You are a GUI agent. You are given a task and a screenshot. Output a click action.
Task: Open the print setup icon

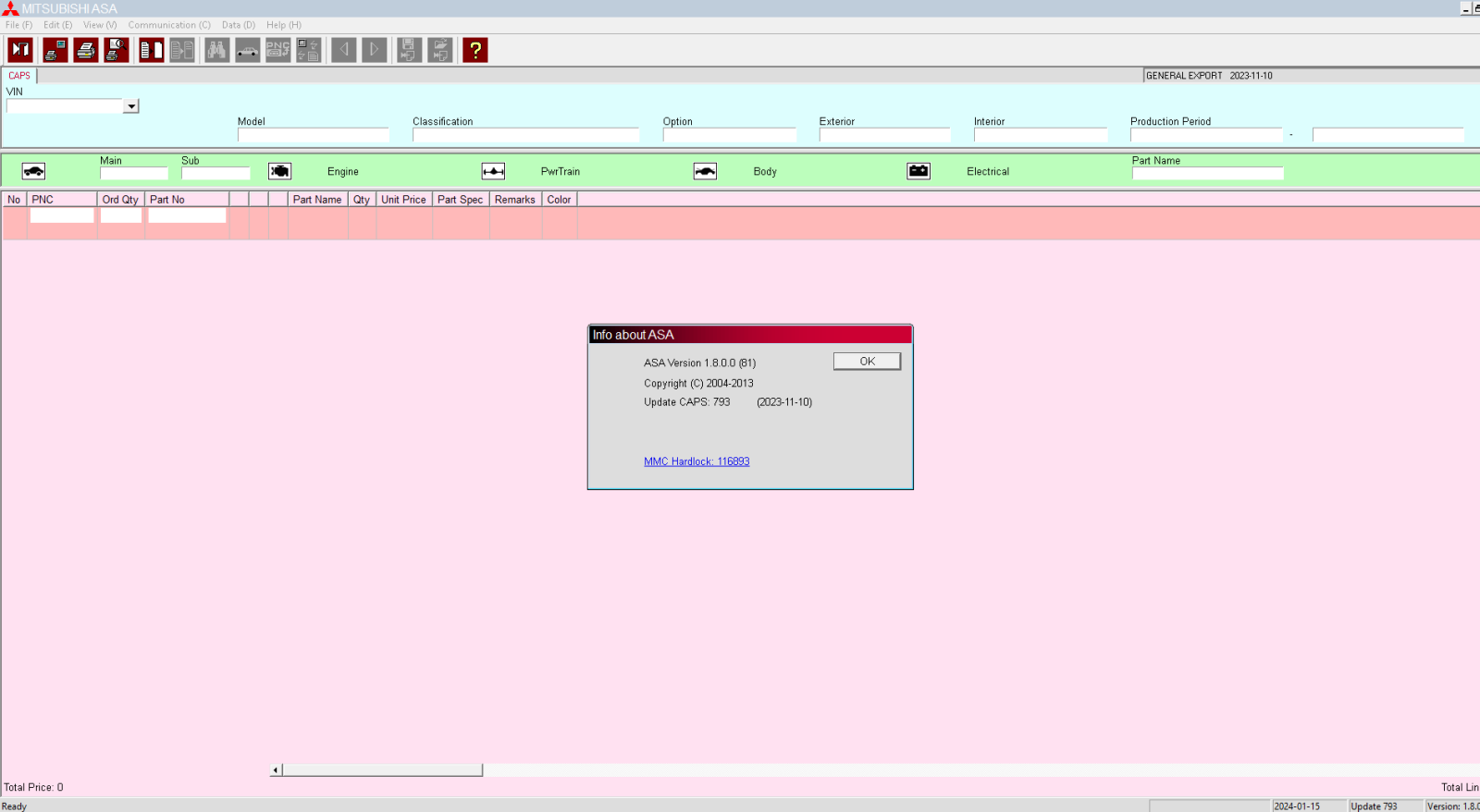coord(55,50)
